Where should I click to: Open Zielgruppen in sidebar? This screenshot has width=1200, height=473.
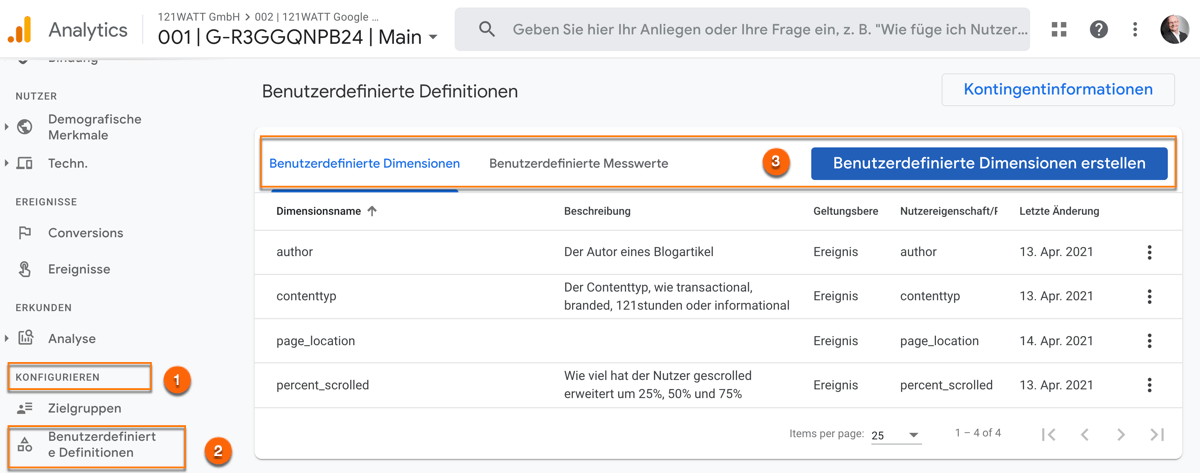85,408
